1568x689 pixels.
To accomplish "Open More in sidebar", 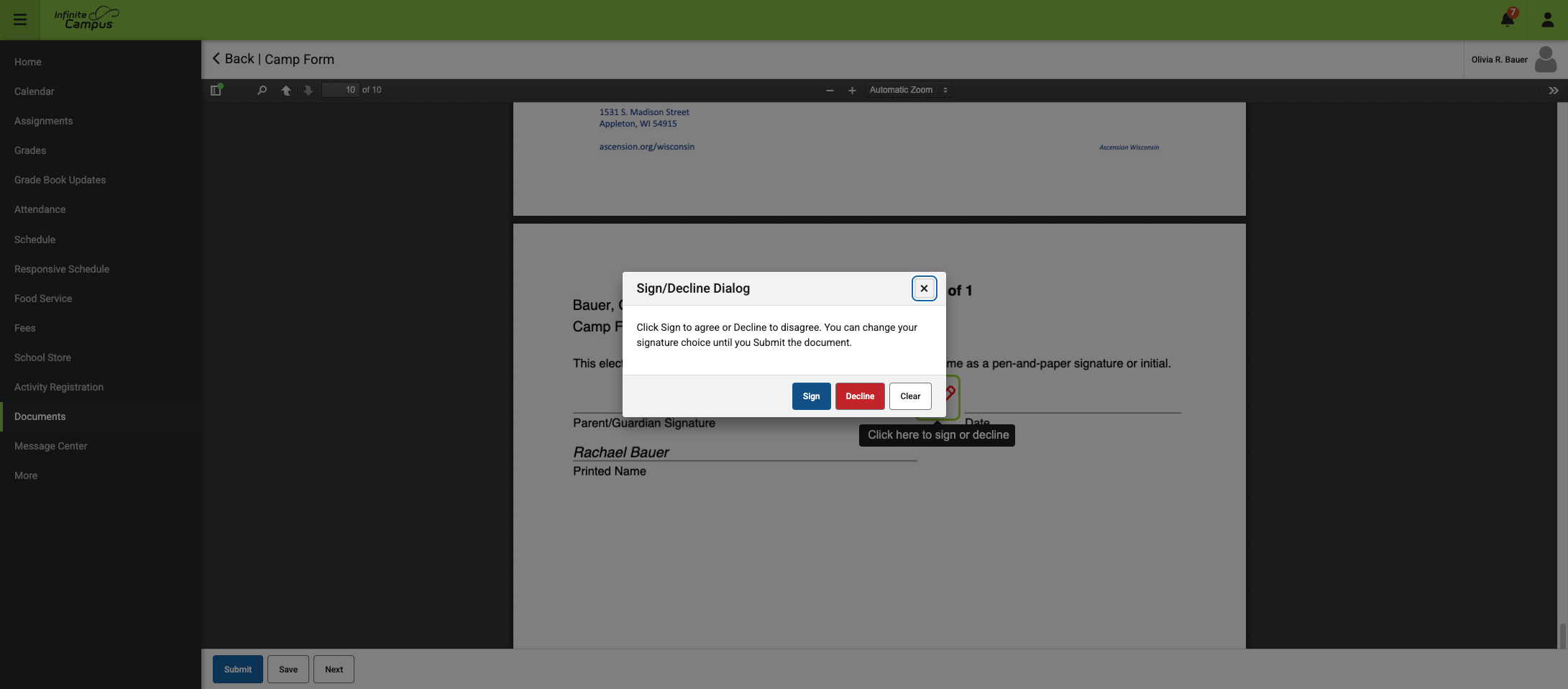I will 101,475.
